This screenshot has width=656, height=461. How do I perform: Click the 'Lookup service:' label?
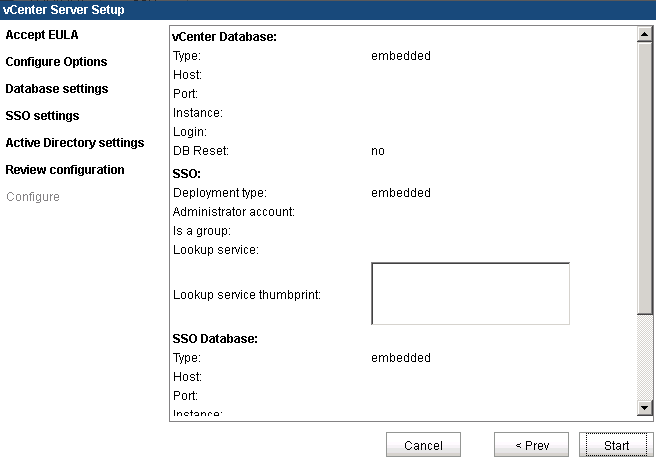tap(216, 250)
